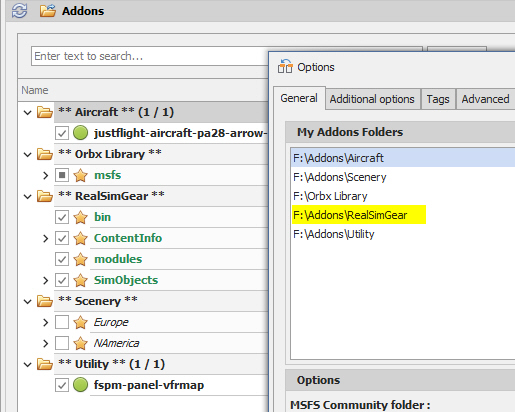Uncheck the SimObjects checkbox

[62, 280]
